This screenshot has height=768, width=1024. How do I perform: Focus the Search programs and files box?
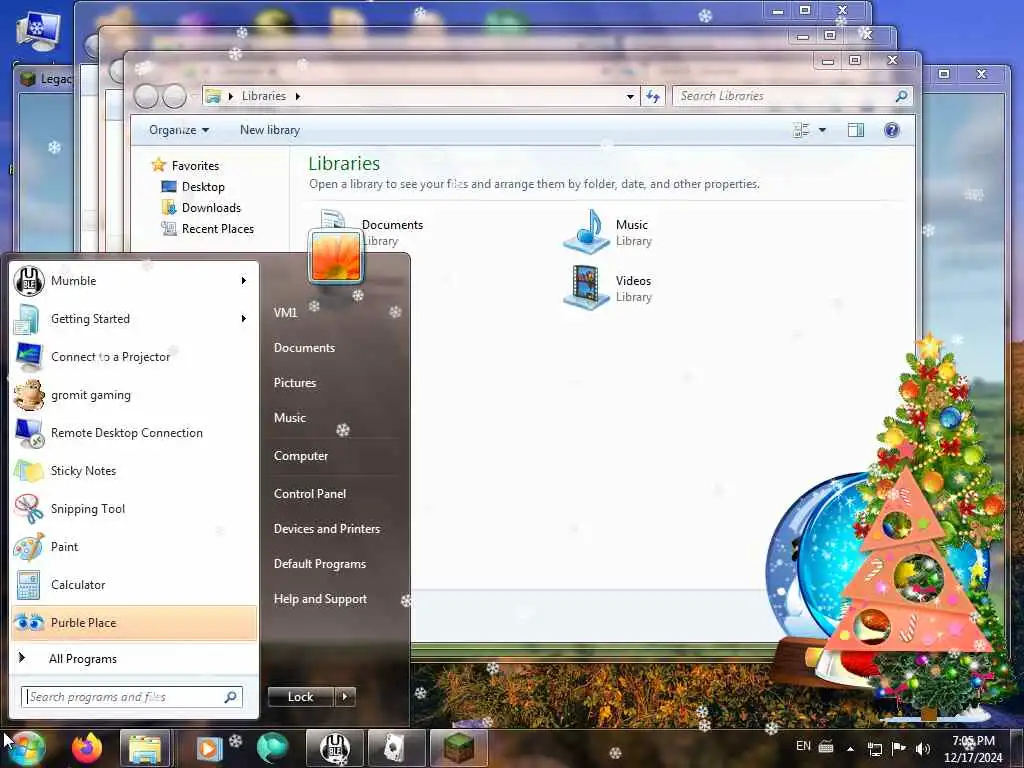pyautogui.click(x=131, y=697)
